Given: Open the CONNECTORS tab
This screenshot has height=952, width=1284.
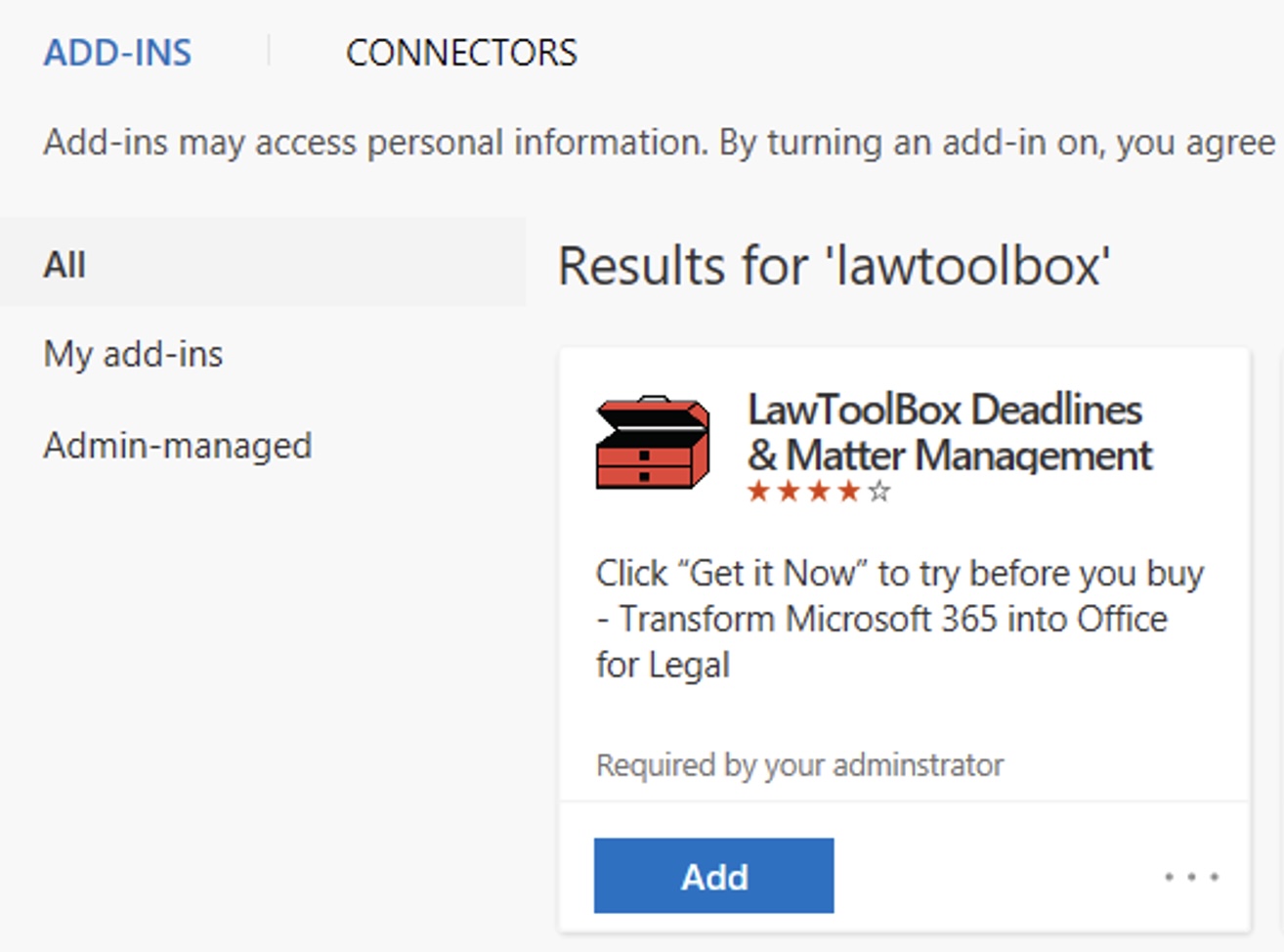Looking at the screenshot, I should [x=461, y=53].
